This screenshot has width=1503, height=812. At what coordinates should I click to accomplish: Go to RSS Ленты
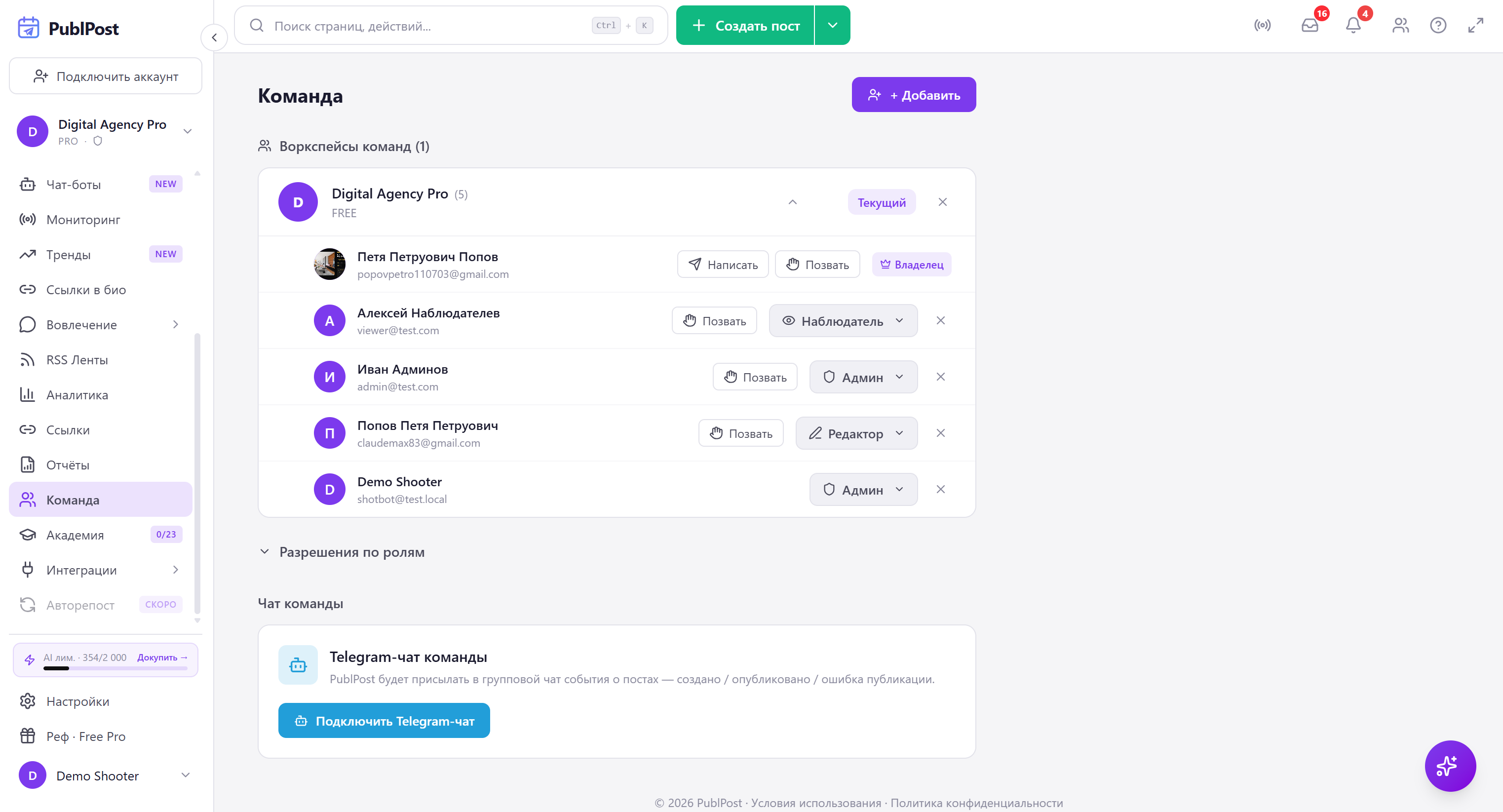click(x=100, y=360)
